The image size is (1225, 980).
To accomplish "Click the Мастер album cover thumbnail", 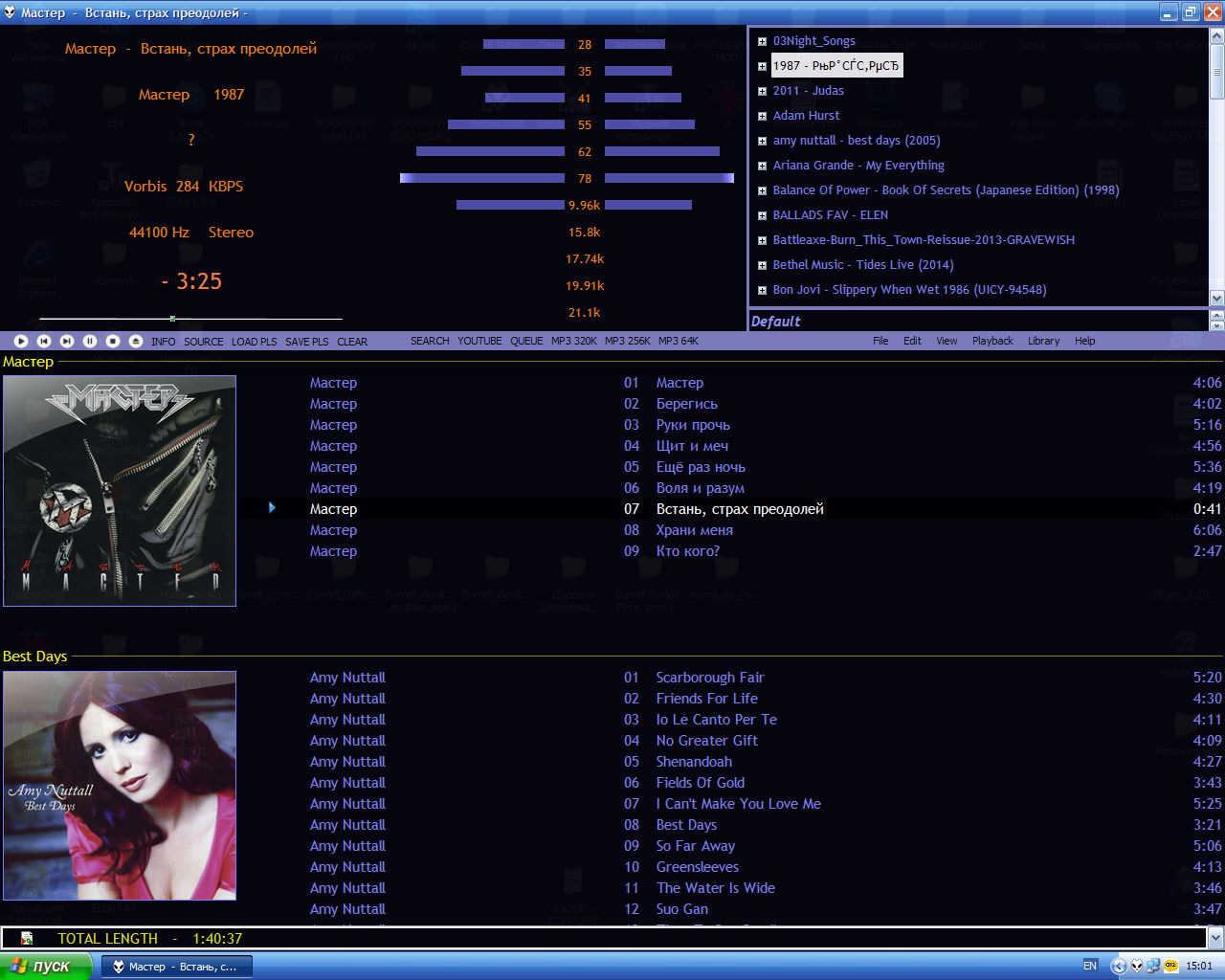I will tap(120, 491).
